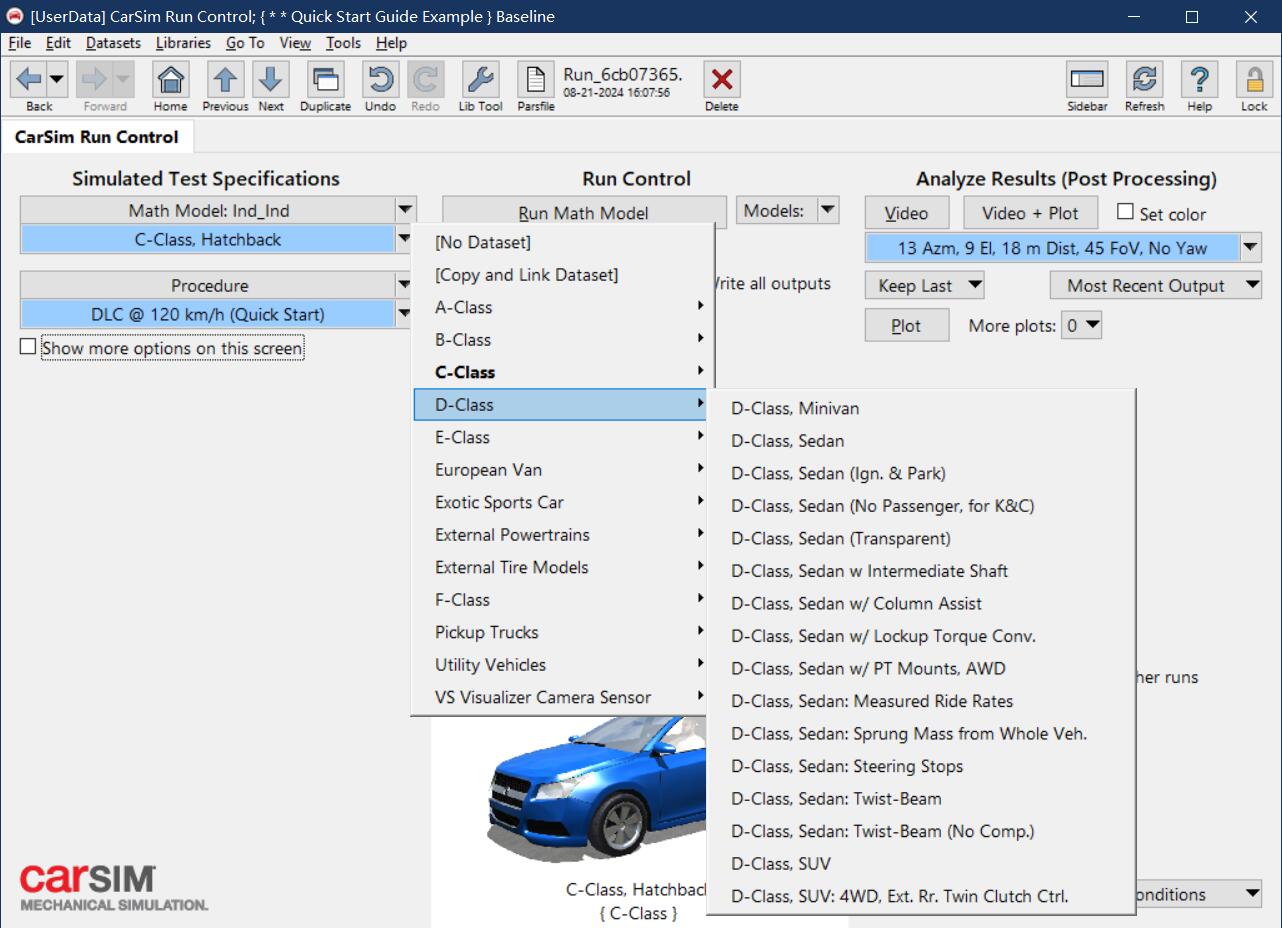The height and width of the screenshot is (928, 1282).
Task: Open the DLC @ 120 km/h dropdown arrow
Action: (x=405, y=314)
